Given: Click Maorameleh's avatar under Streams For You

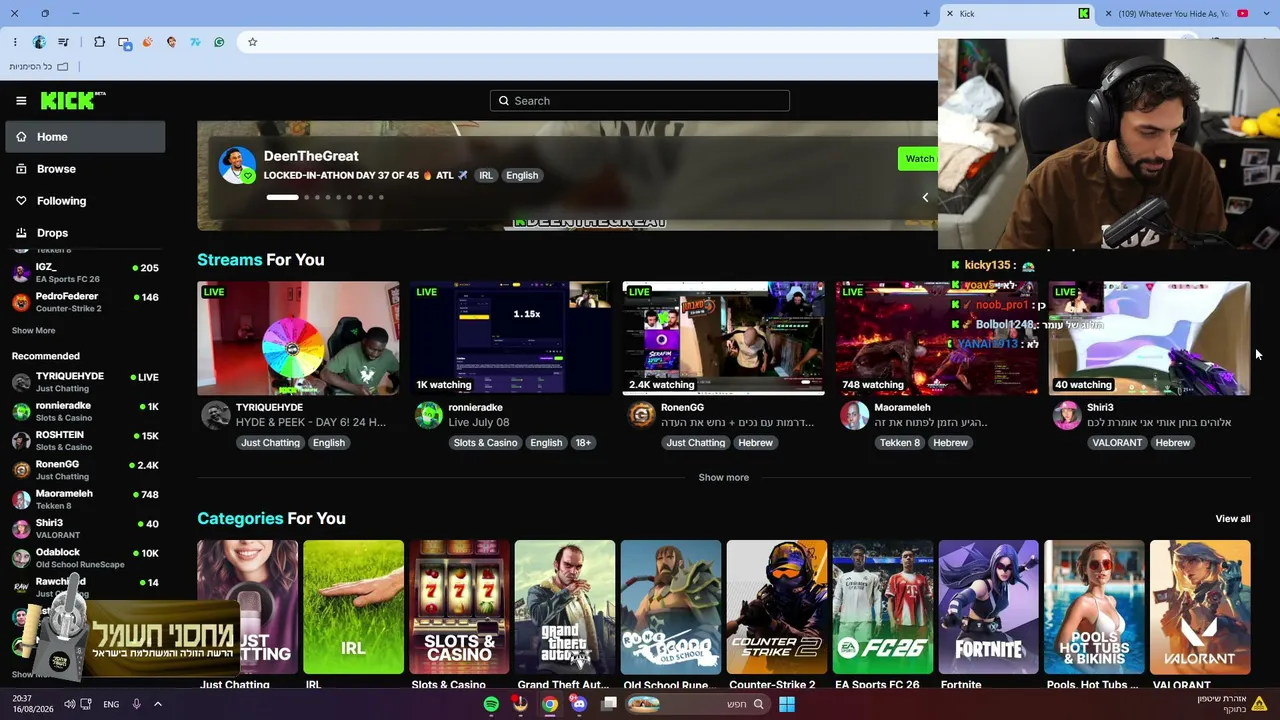Looking at the screenshot, I should (854, 415).
